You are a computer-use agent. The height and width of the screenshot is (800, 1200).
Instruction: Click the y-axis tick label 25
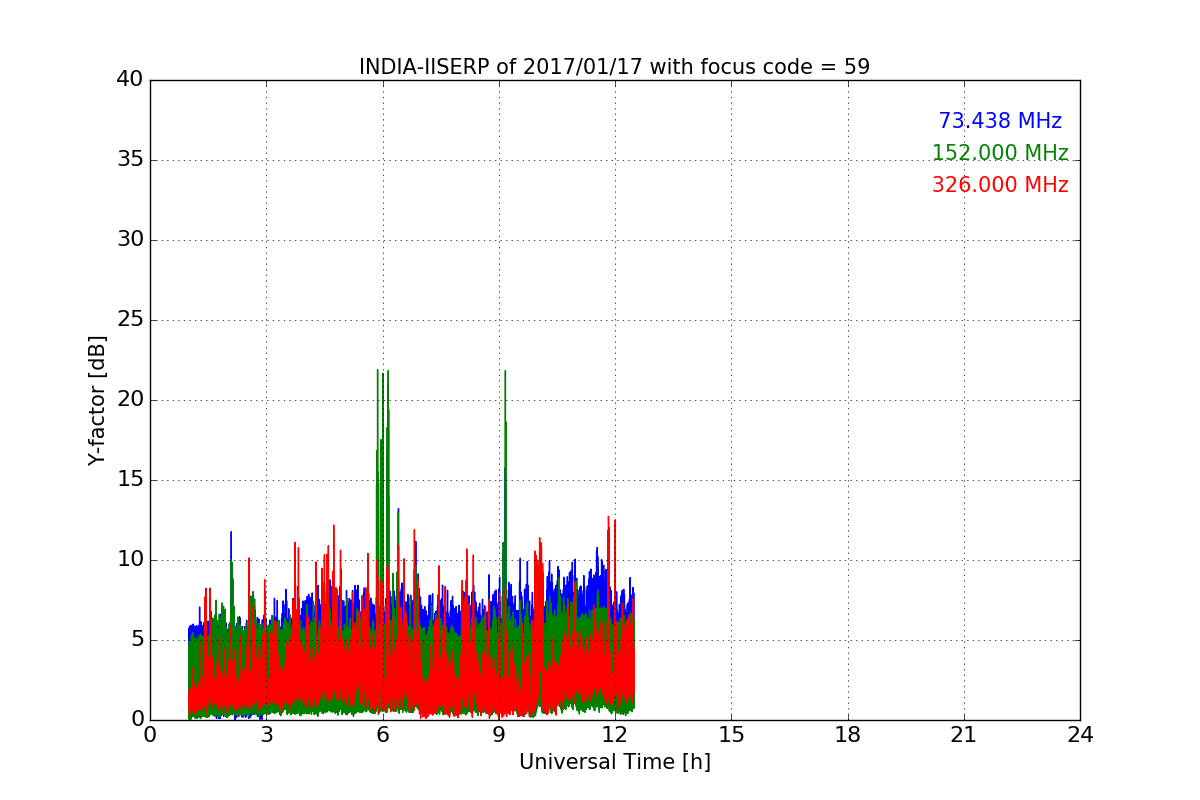tap(130, 319)
